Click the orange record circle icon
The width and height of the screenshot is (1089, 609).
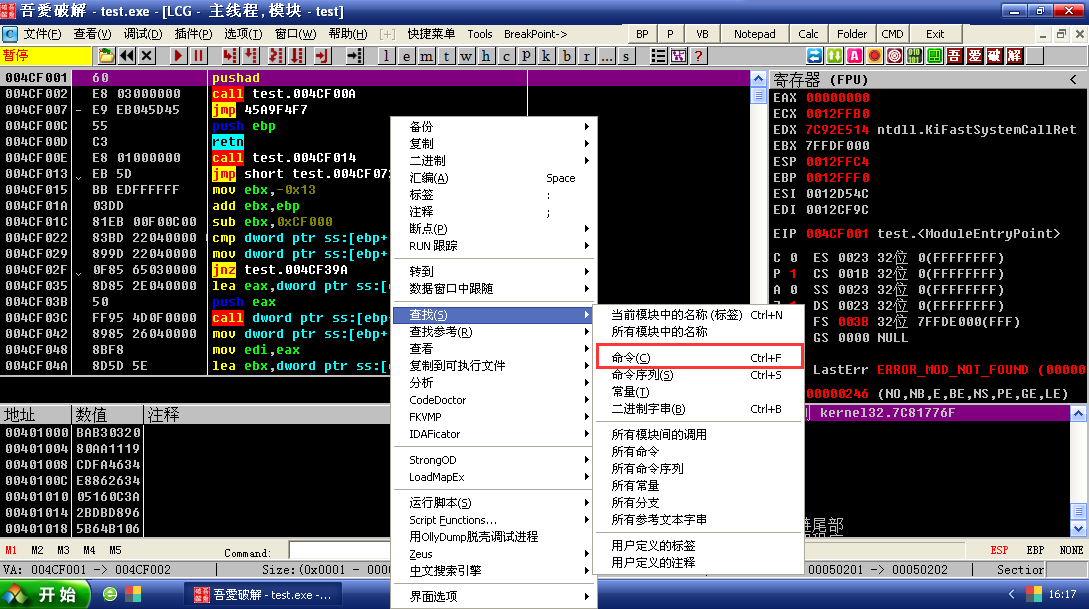[x=874, y=56]
